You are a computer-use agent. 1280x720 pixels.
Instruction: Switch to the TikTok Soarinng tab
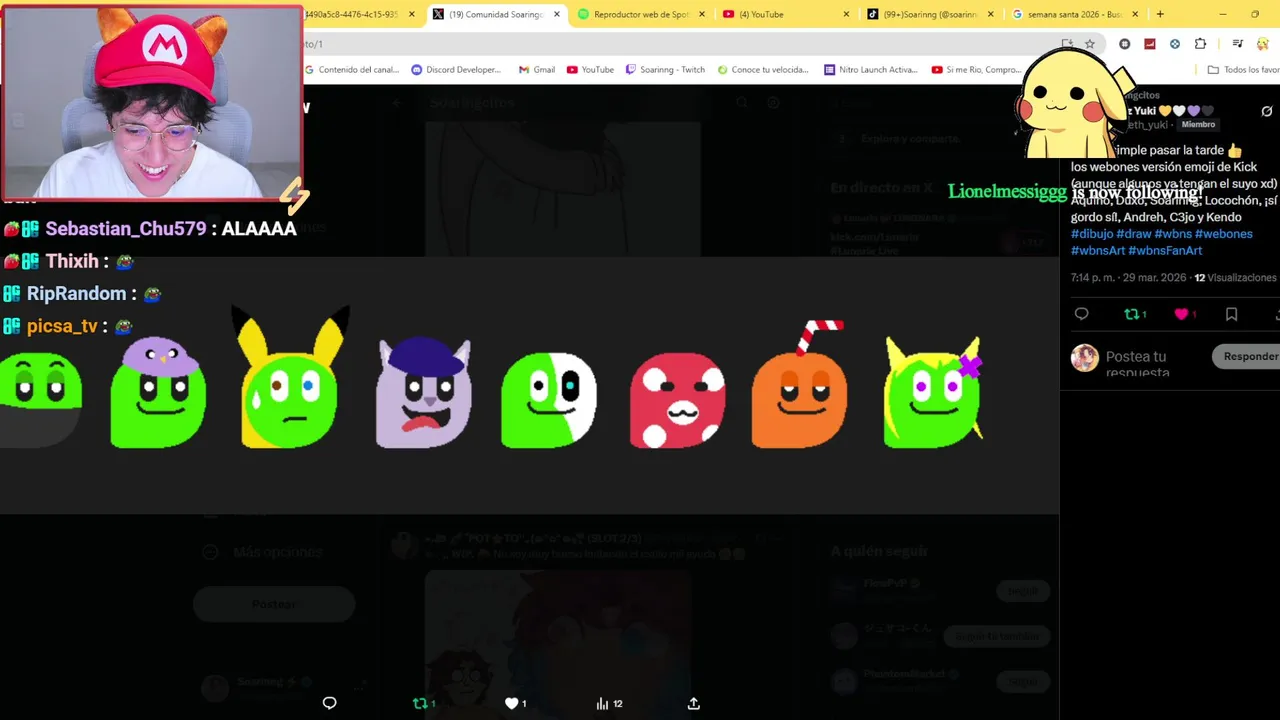930,14
